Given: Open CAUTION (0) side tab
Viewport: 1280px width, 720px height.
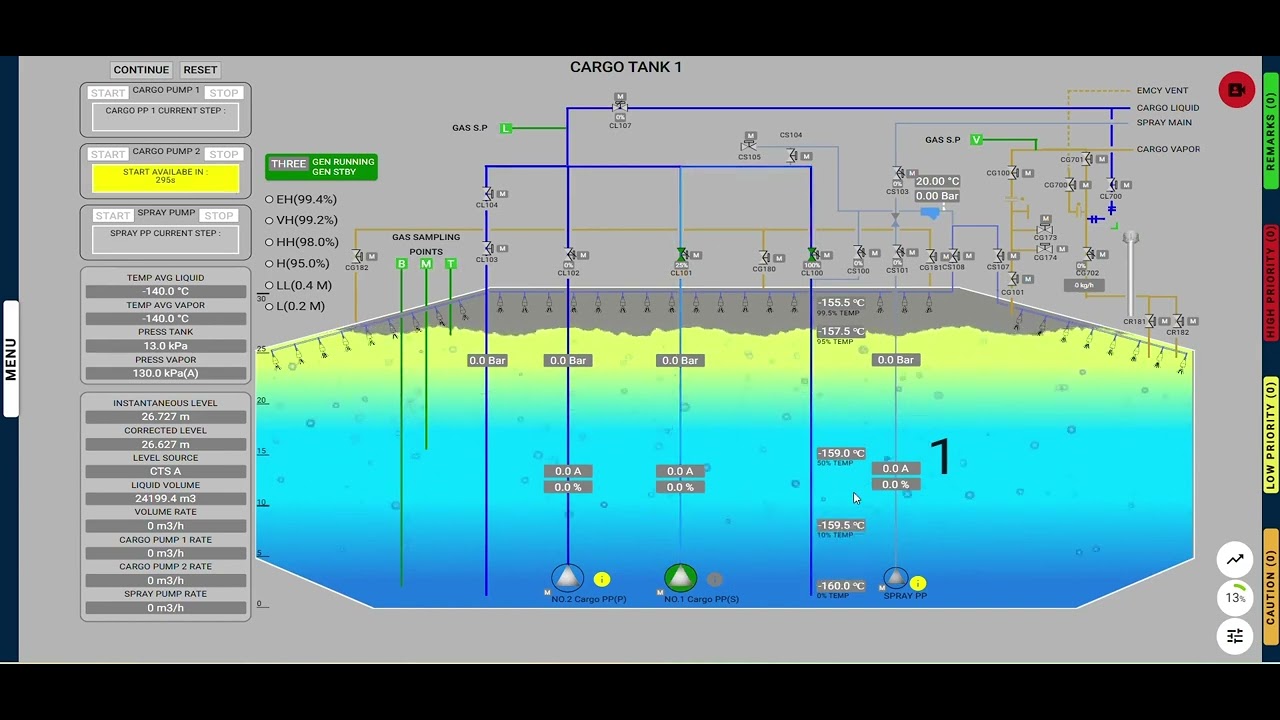Looking at the screenshot, I should (x=1271, y=587).
